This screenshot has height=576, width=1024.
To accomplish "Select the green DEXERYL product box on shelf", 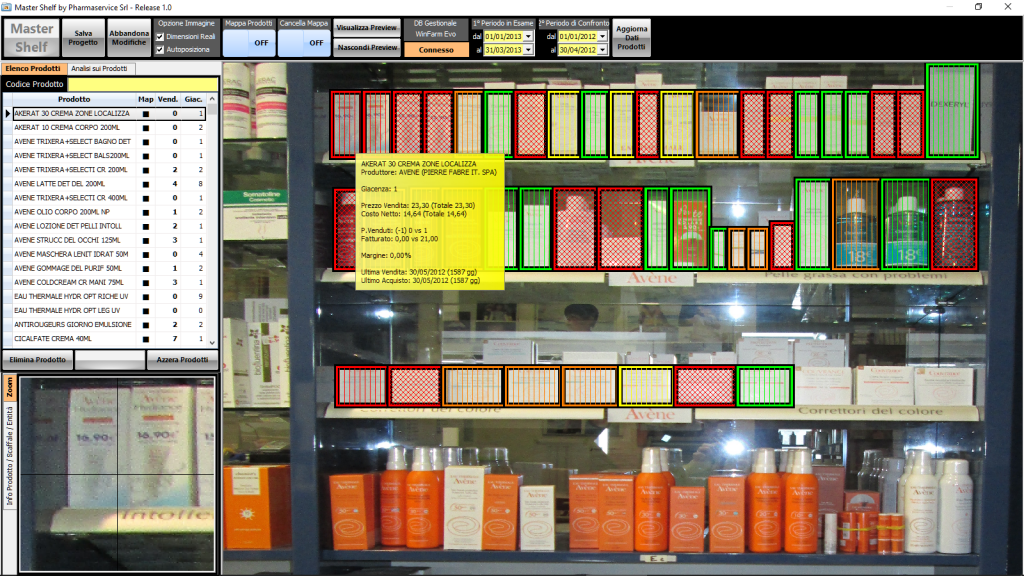I will (x=952, y=110).
